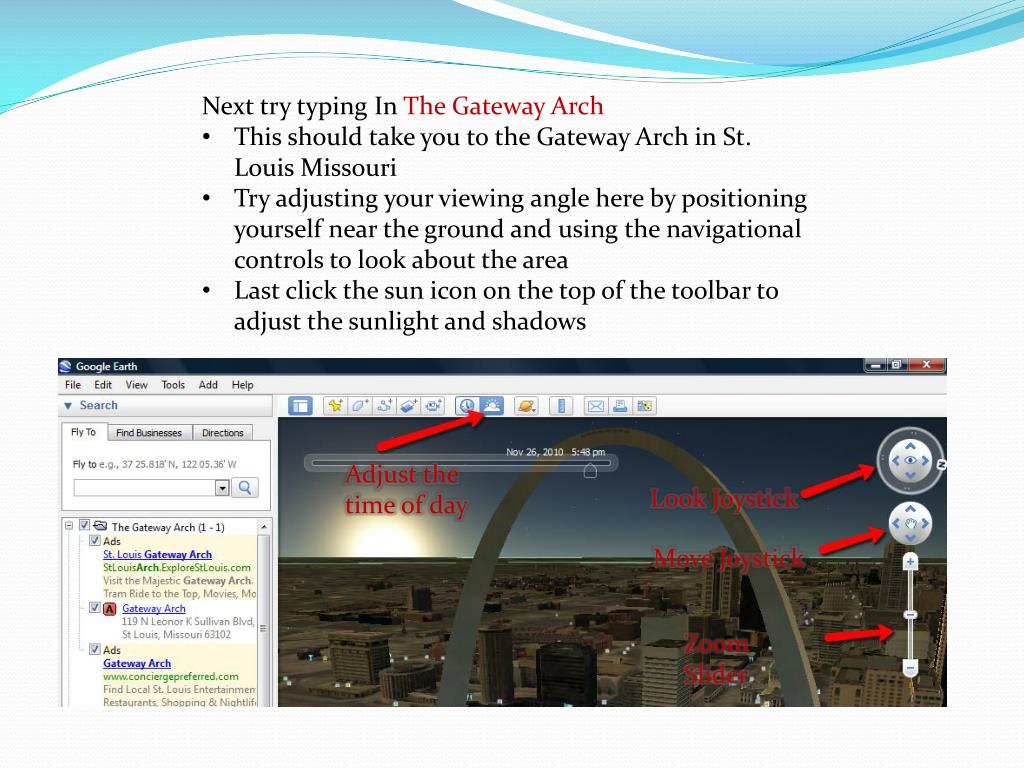The width and height of the screenshot is (1024, 768).
Task: Click the Email envelope toolbar icon
Action: coord(596,406)
